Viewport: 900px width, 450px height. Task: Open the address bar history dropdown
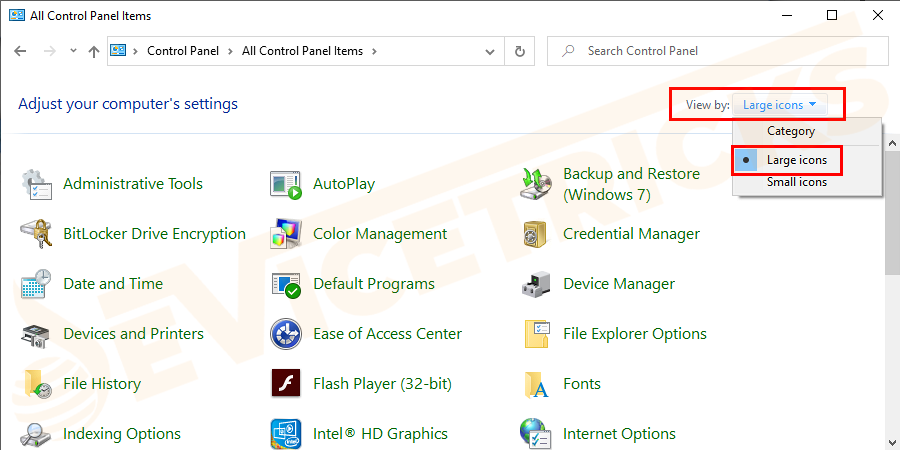pos(490,51)
